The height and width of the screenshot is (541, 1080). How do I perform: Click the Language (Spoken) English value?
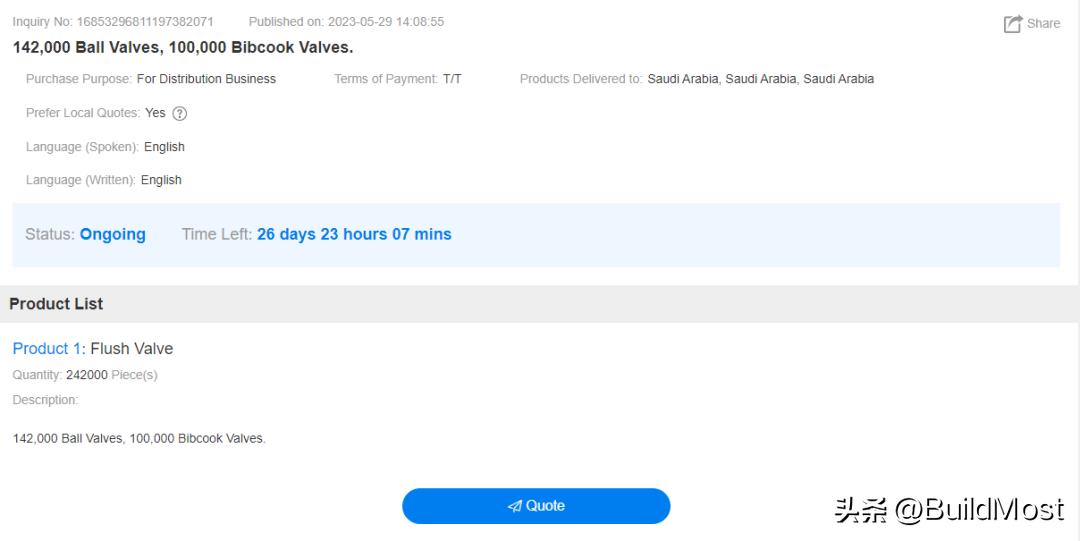pyautogui.click(x=164, y=147)
